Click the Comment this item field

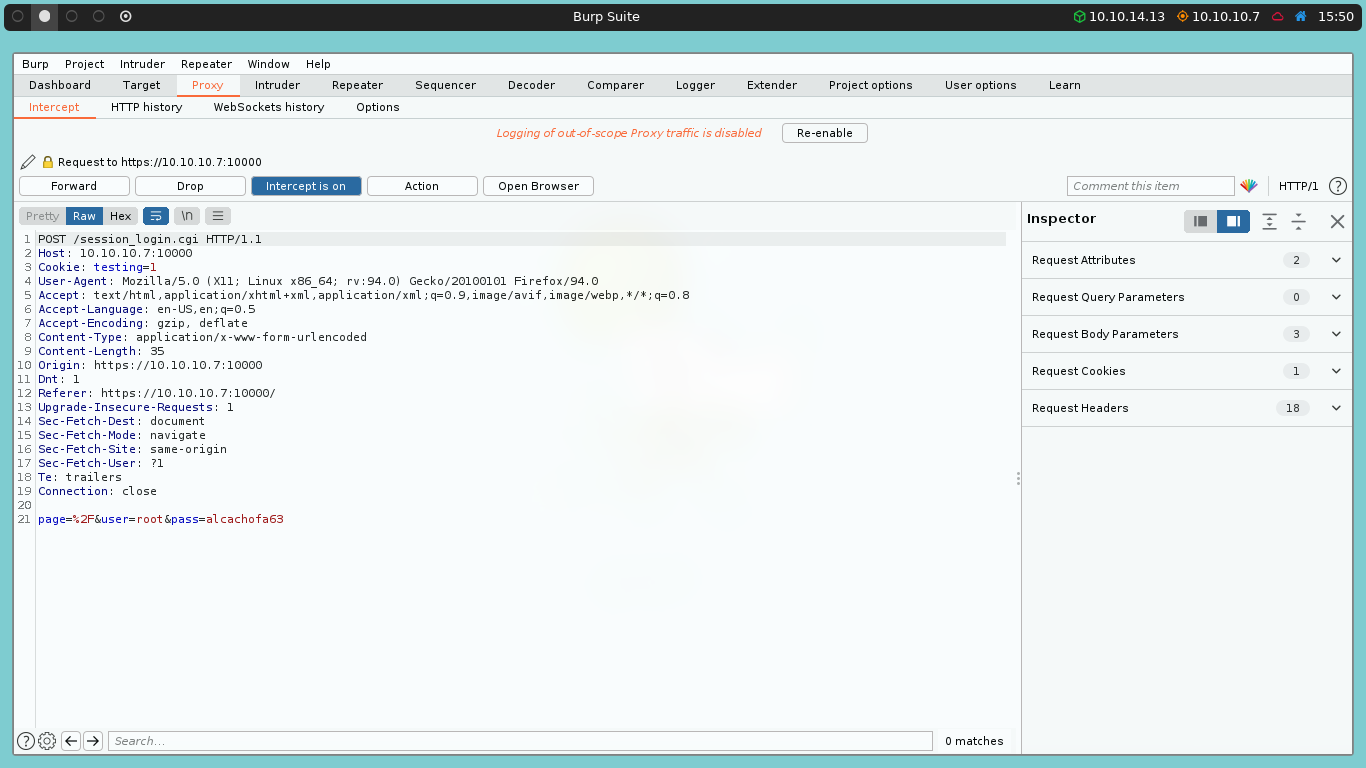coord(1150,186)
